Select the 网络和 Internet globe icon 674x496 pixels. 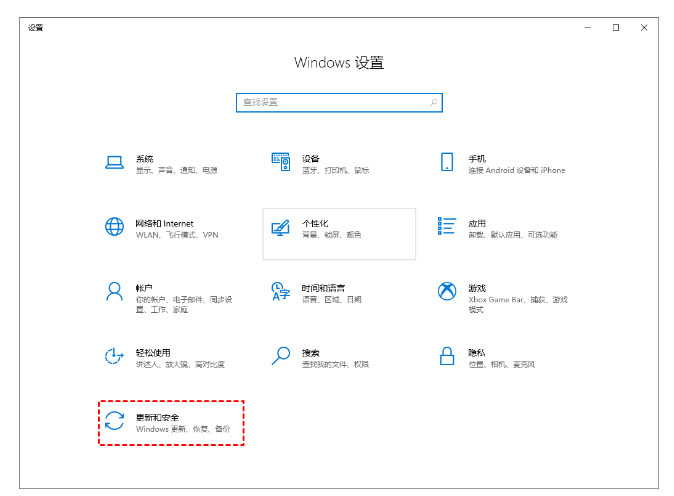click(x=114, y=227)
